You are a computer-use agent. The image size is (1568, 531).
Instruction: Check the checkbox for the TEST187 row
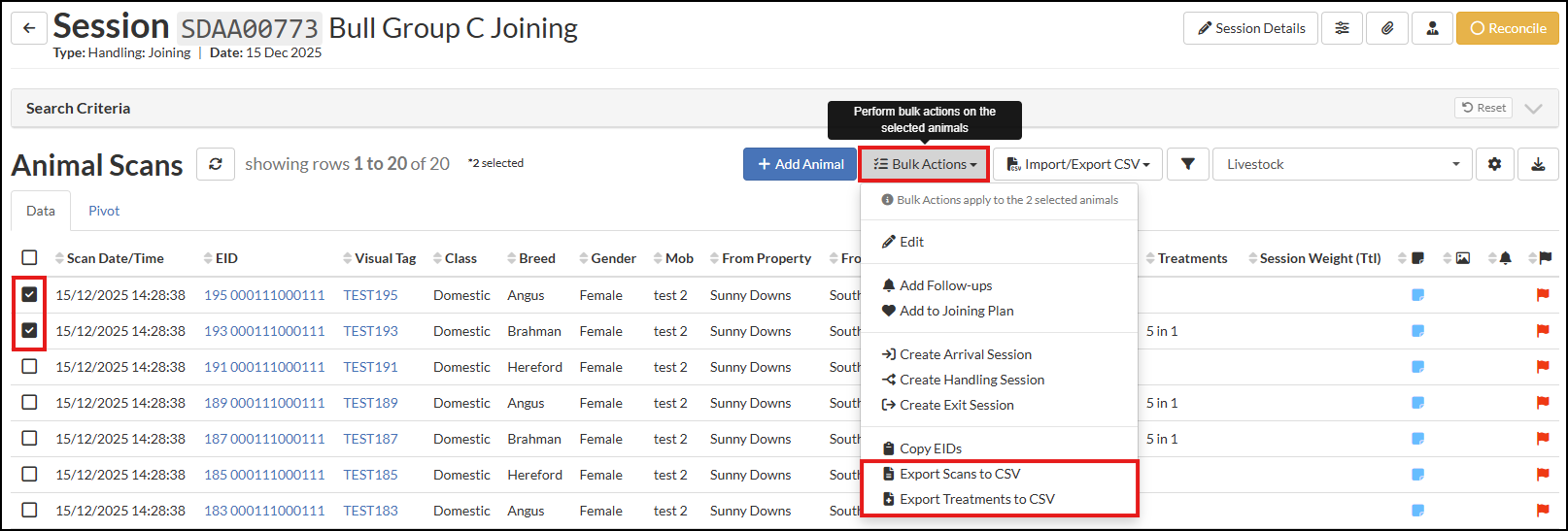29,438
